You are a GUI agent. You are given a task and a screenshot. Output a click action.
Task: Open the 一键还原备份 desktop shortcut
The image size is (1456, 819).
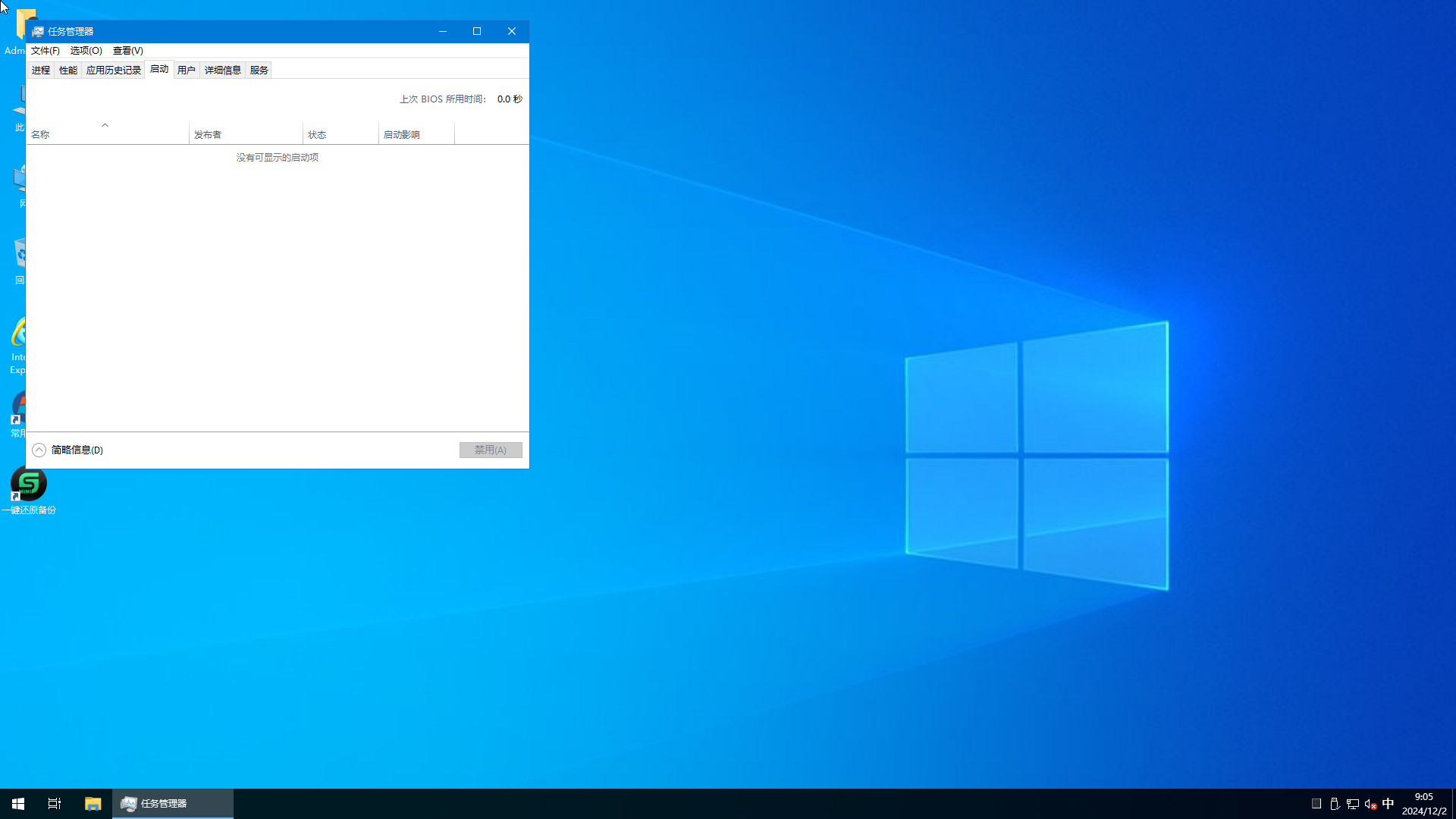(x=29, y=491)
